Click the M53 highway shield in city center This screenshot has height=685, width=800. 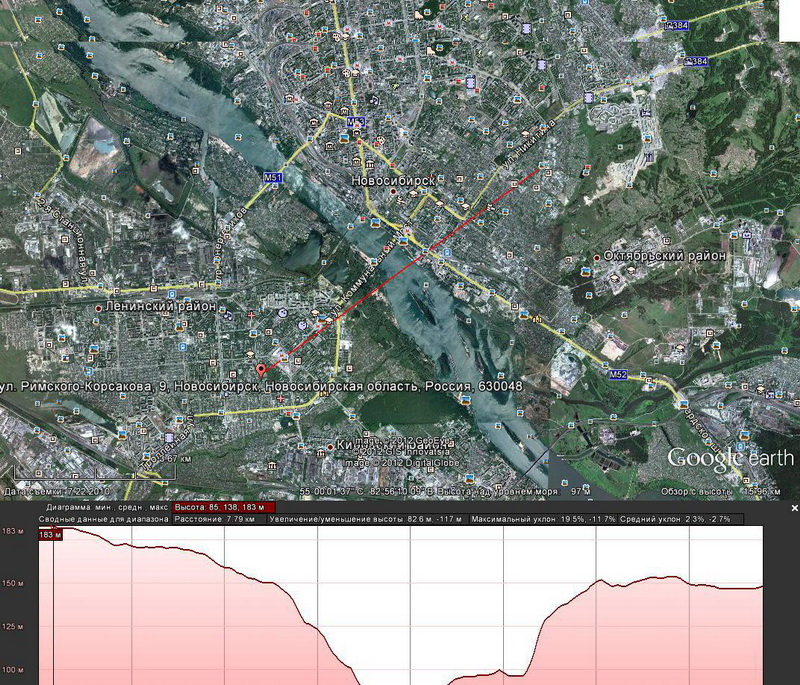(356, 121)
